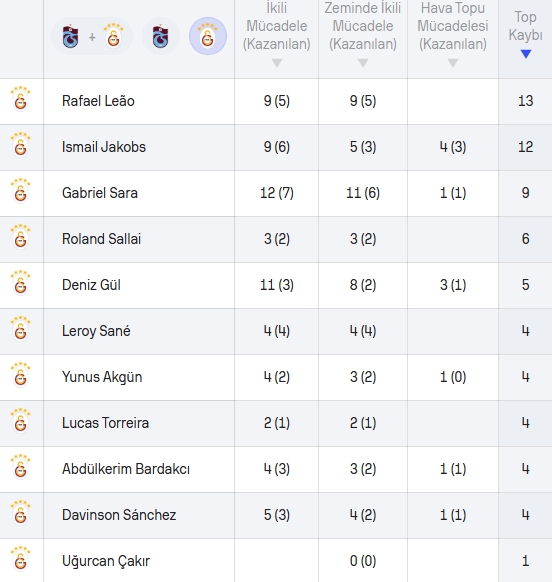Image resolution: width=552 pixels, height=582 pixels.
Task: Click Roland Sallai's Top Kaybı value 6
Action: tap(526, 239)
